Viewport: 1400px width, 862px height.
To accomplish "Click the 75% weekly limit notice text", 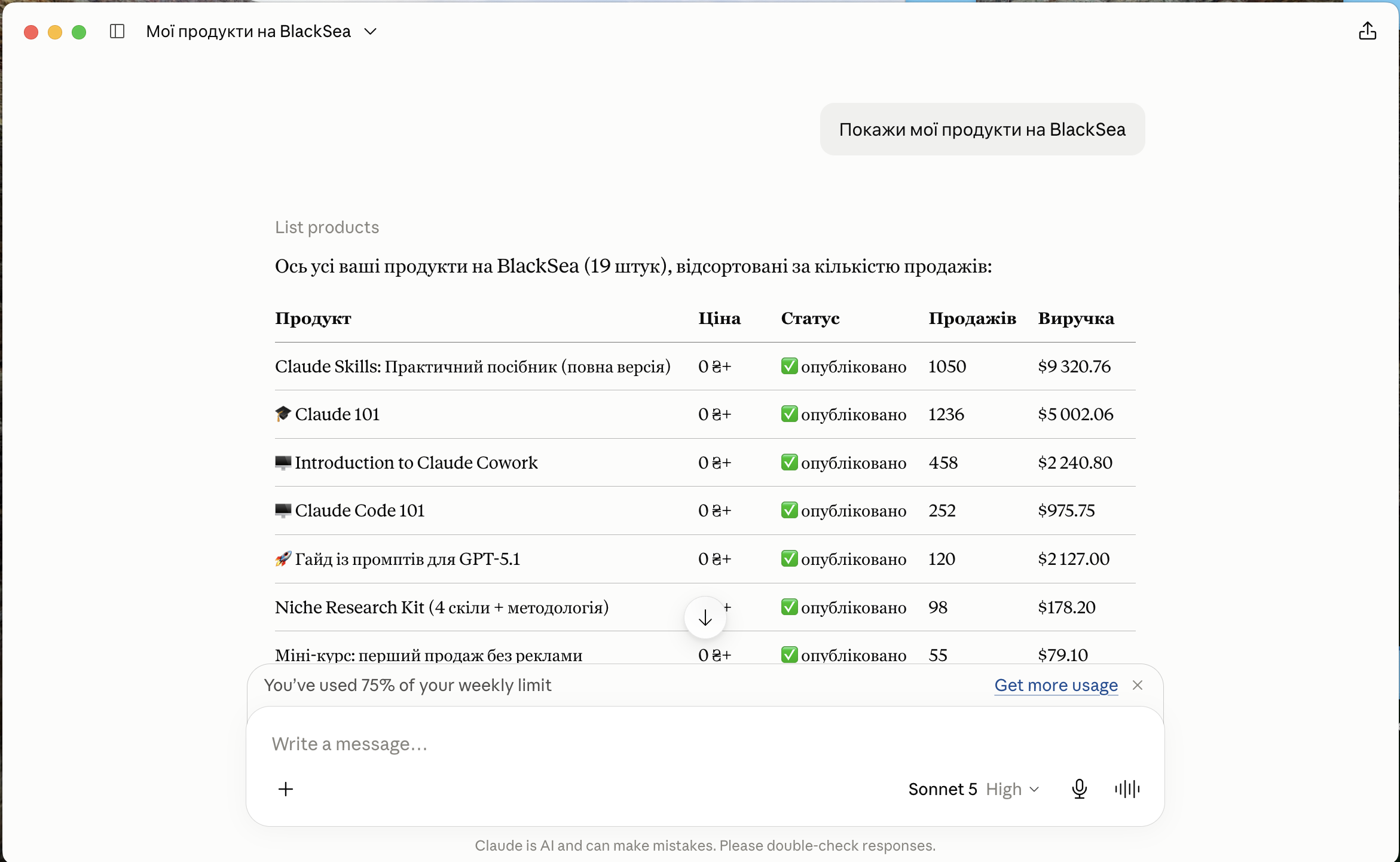I will (408, 685).
